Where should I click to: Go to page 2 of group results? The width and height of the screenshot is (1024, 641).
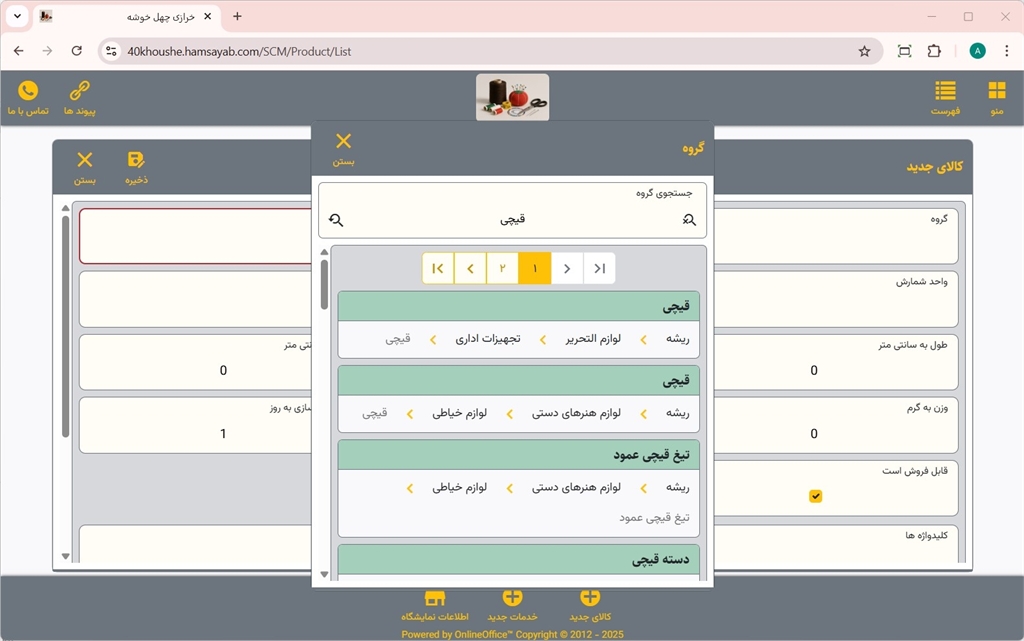click(502, 268)
